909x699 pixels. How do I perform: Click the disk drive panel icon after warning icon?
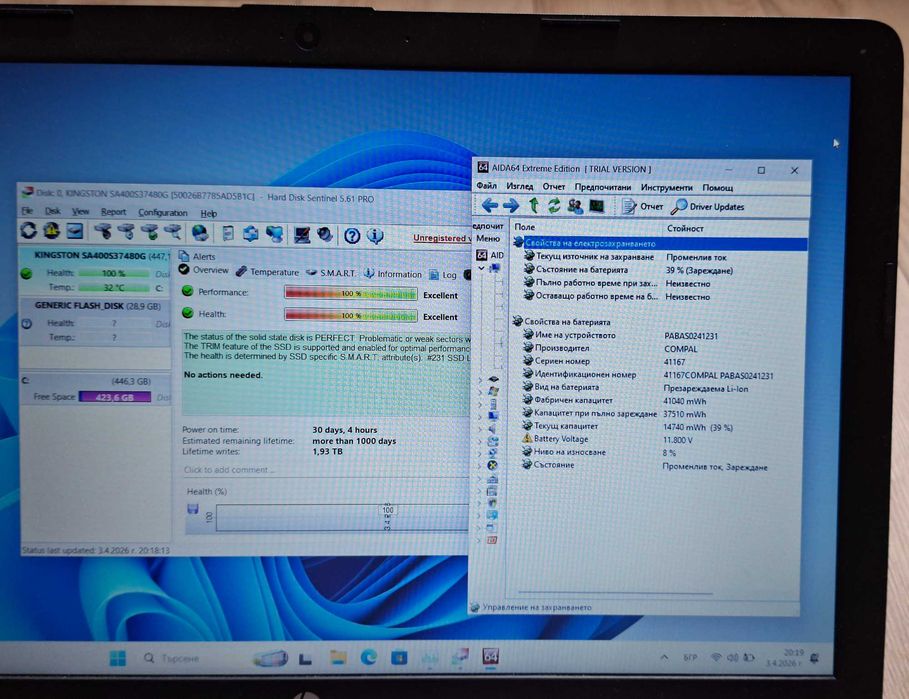[x=75, y=231]
